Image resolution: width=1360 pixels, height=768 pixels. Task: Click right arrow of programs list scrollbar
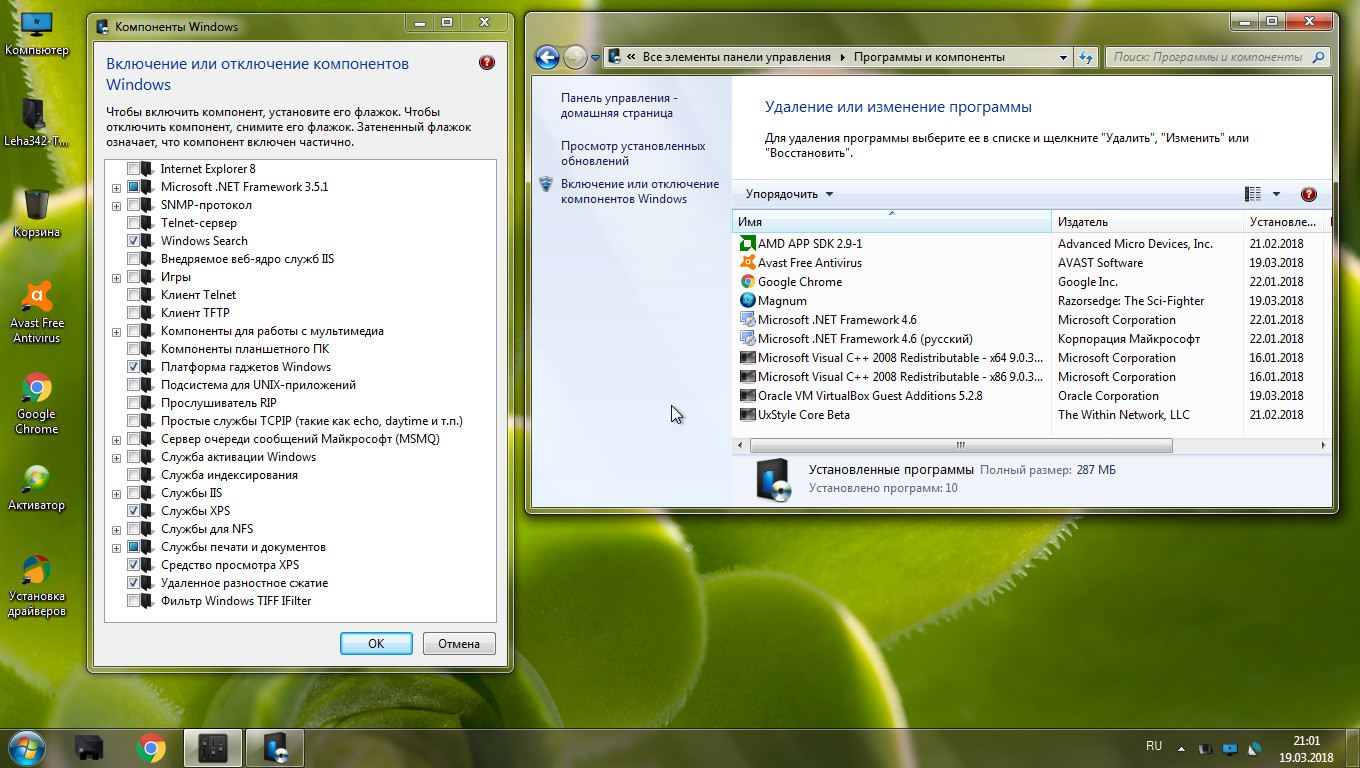pos(1323,445)
